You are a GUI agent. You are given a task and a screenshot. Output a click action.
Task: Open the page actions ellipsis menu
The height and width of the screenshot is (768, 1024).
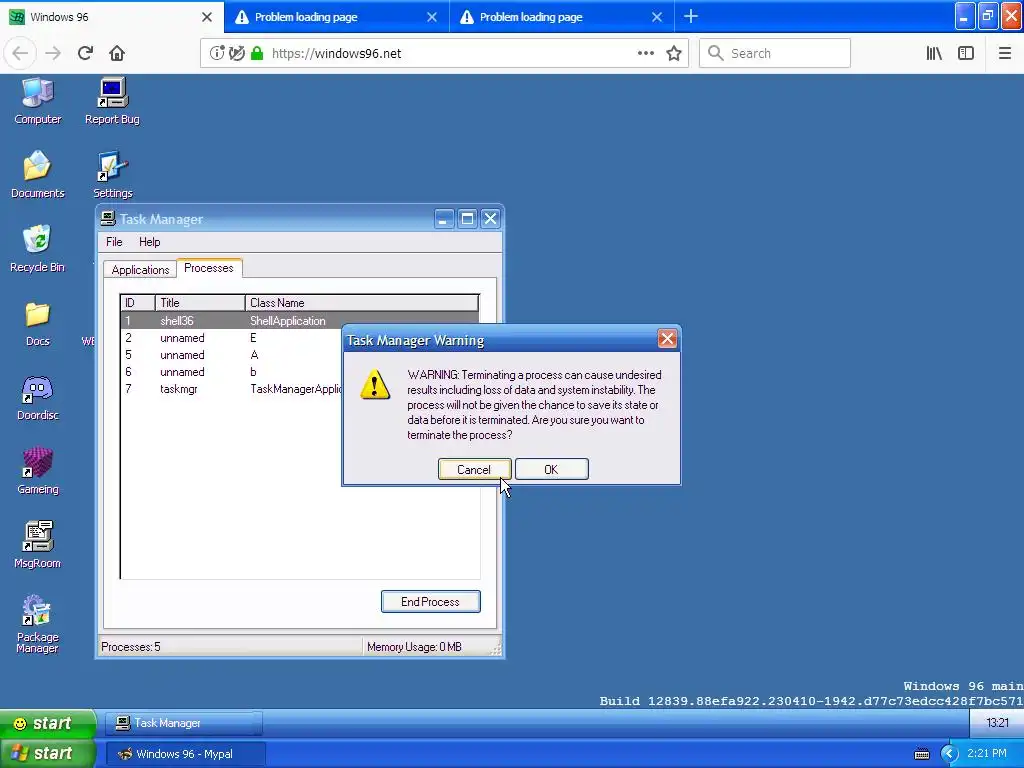point(646,53)
